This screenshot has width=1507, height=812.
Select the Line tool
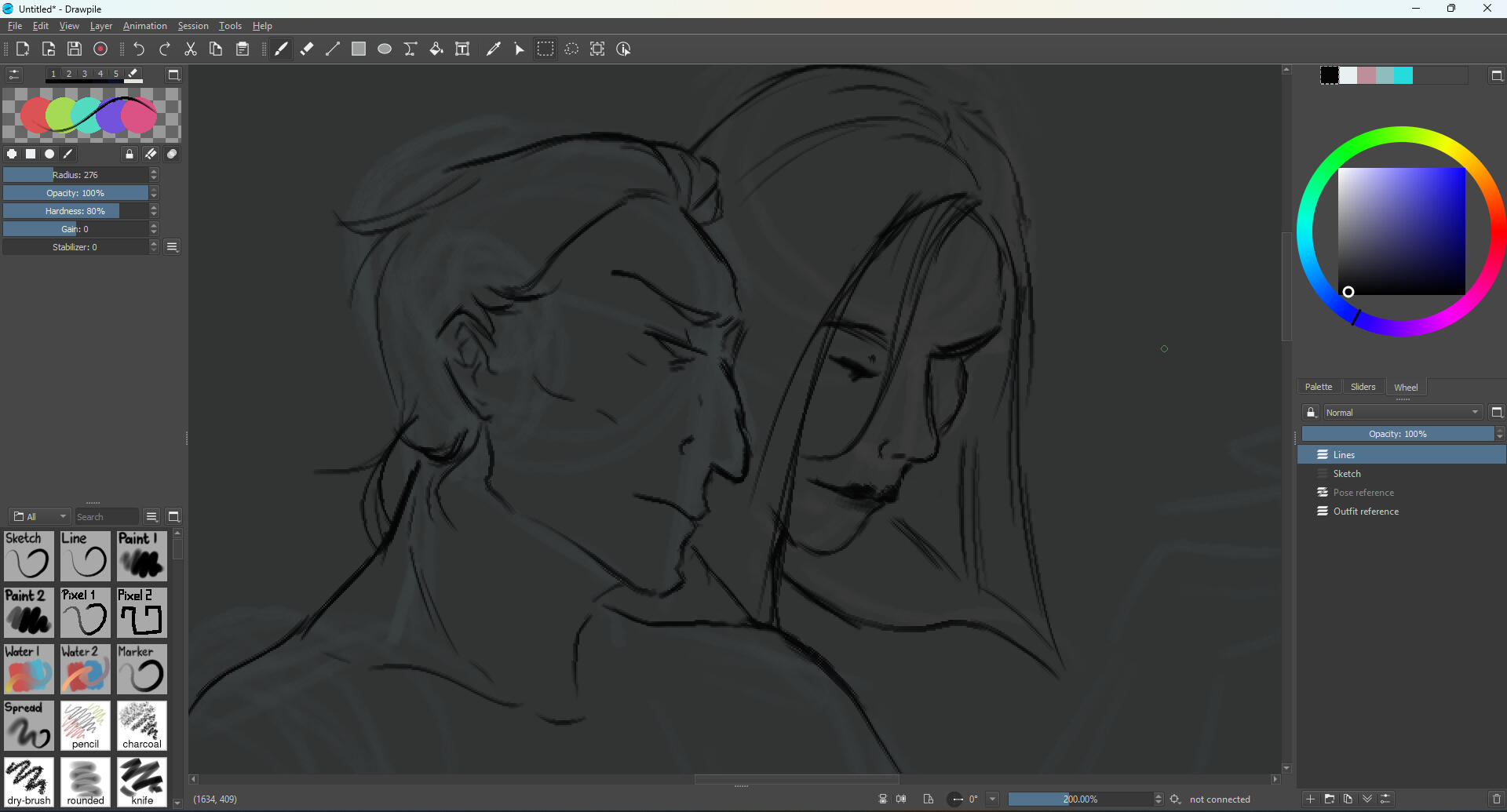pyautogui.click(x=332, y=49)
